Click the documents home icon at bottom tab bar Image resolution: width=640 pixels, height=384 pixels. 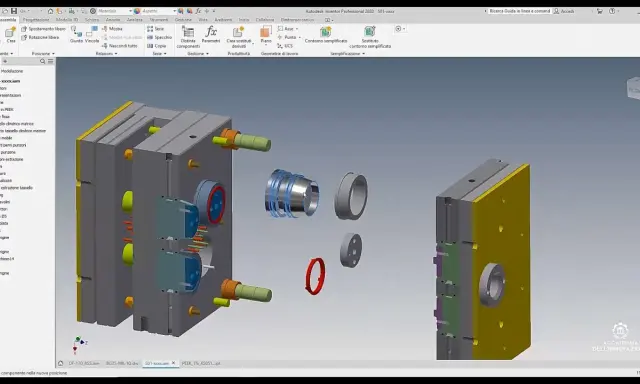tap(60, 363)
